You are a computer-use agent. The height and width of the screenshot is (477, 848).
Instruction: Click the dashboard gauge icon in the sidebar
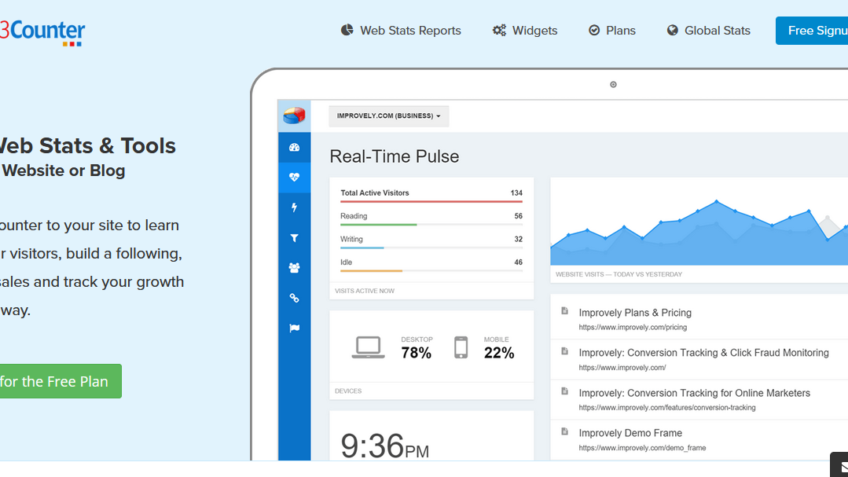tap(294, 147)
